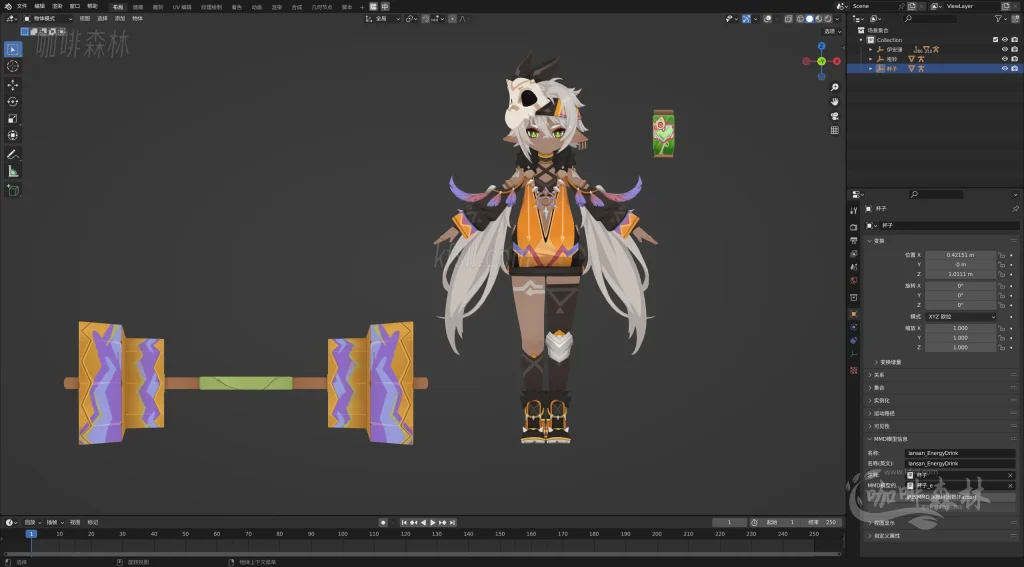The image size is (1024, 567).
Task: Click the Location X value field
Action: point(961,255)
